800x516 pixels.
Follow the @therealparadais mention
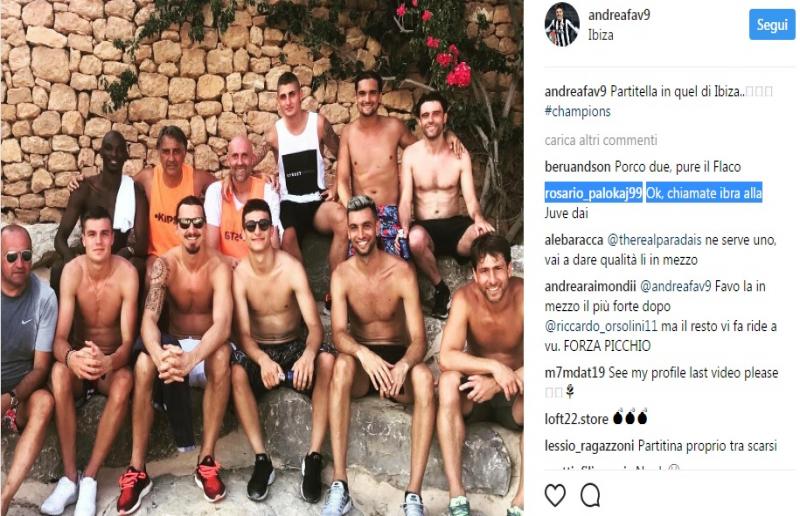[655, 240]
